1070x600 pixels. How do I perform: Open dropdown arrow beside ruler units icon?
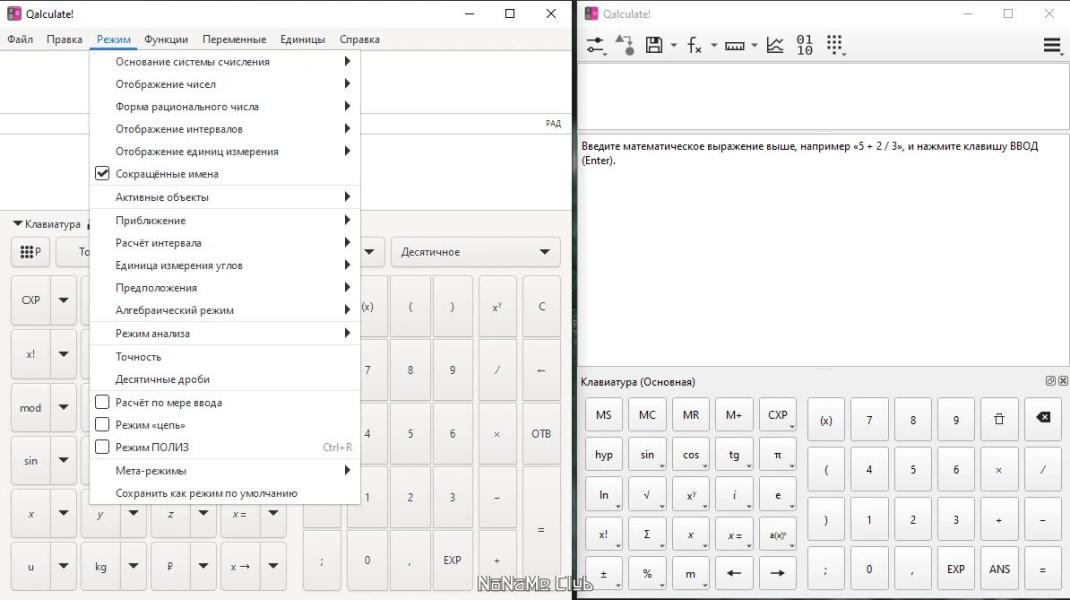pyautogui.click(x=754, y=46)
